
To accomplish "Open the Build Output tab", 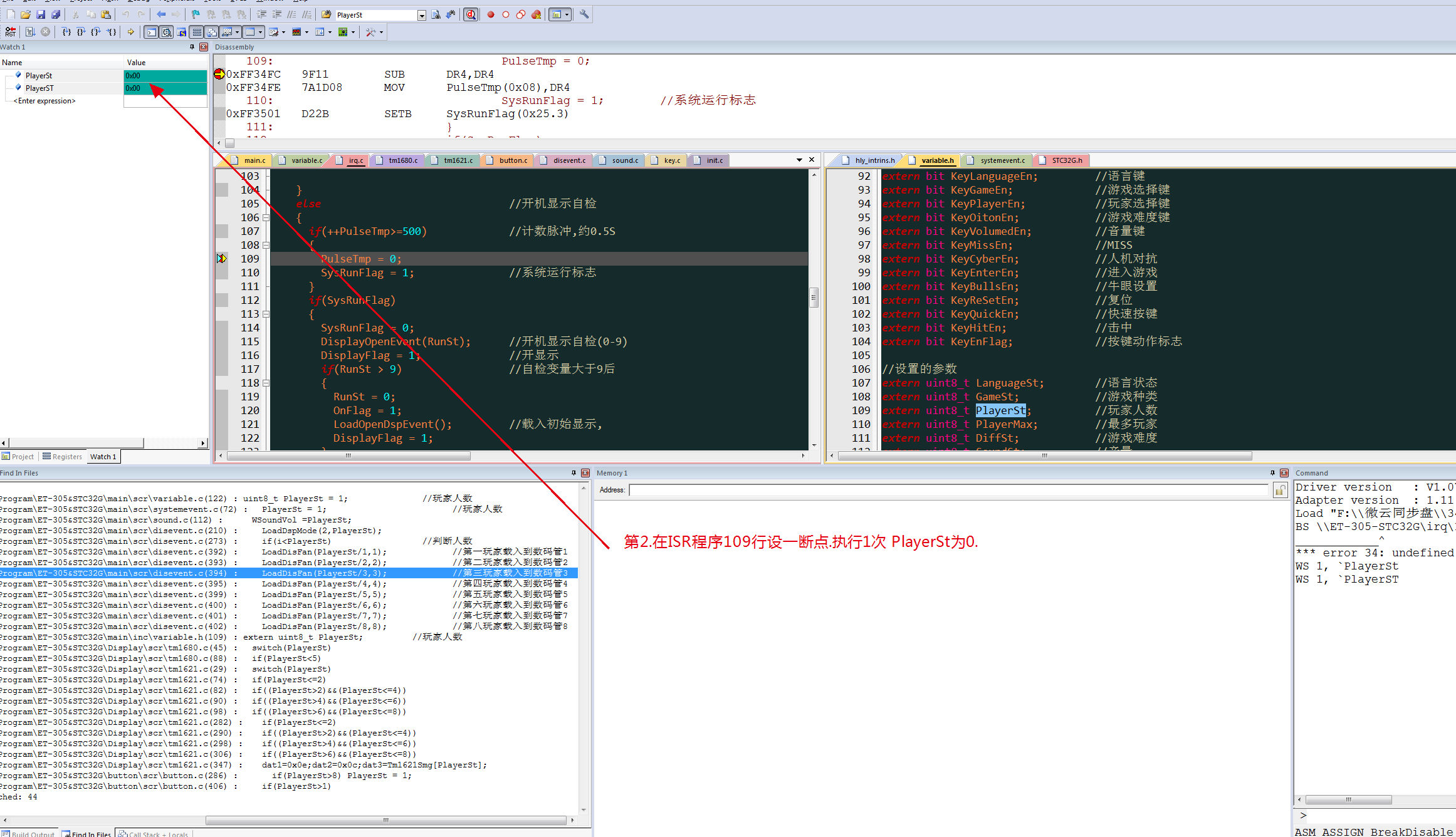I will (x=28, y=833).
